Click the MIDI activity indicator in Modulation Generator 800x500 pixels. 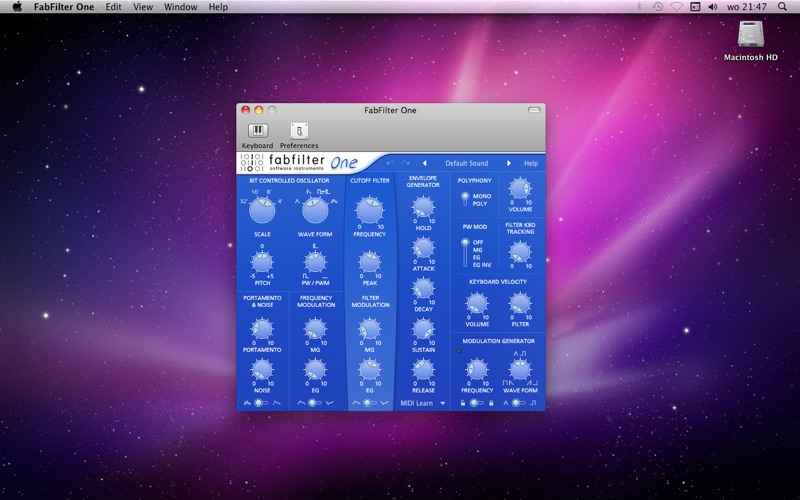pos(459,351)
